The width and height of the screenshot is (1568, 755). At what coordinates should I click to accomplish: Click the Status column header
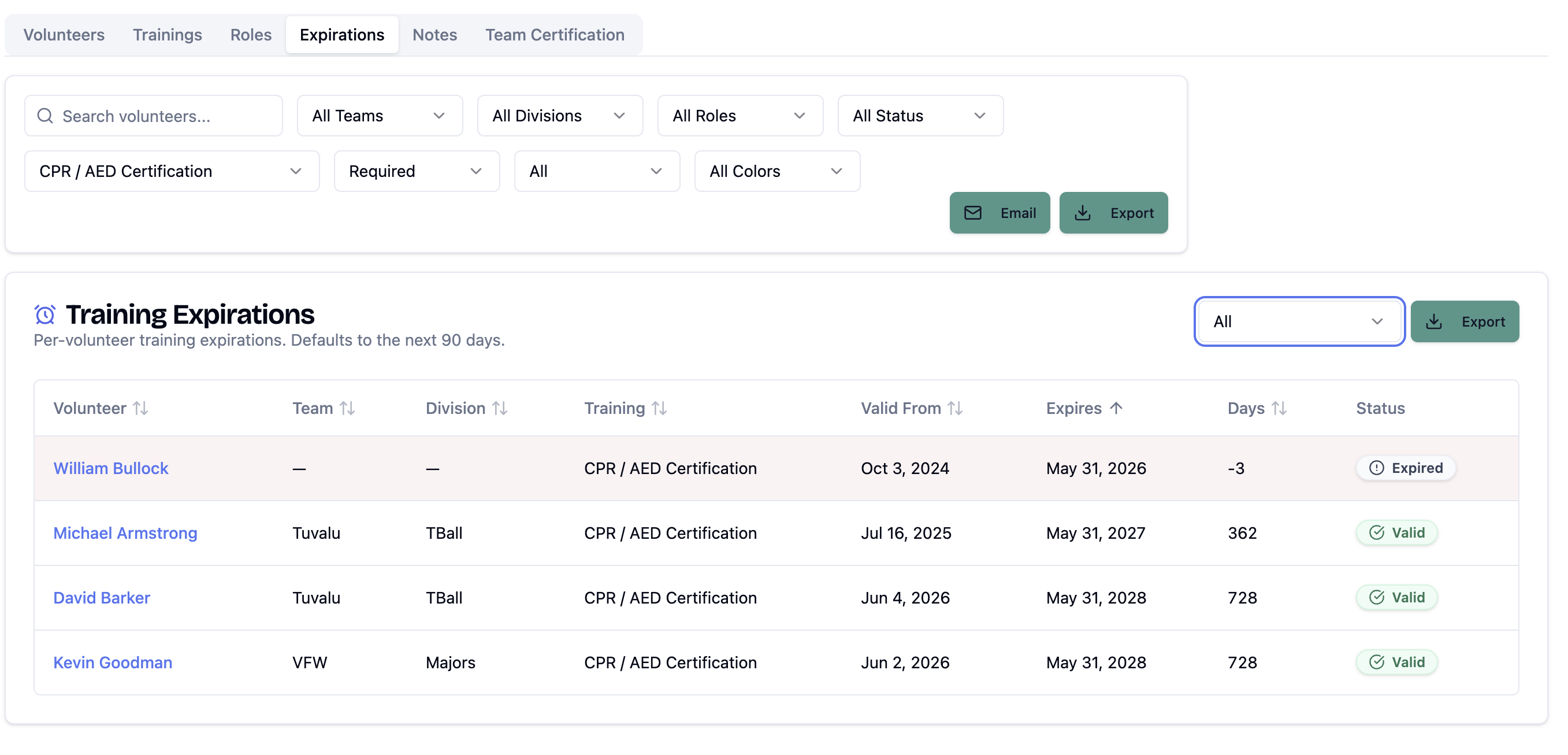1380,408
